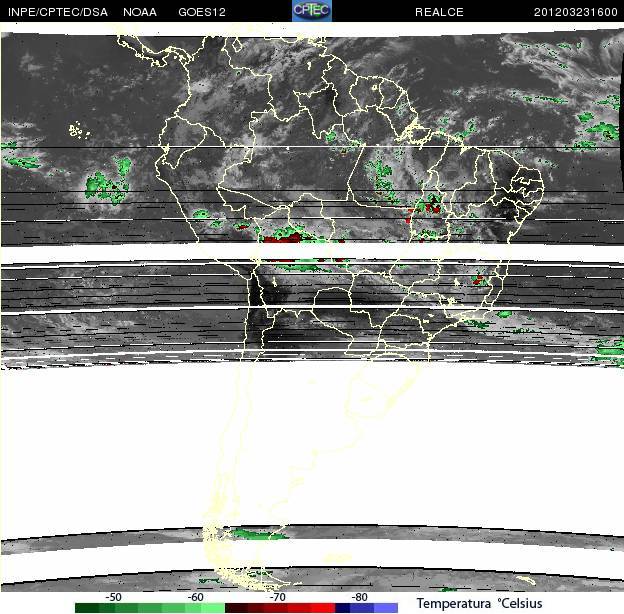Click the CPTEC logo in header

pyautogui.click(x=312, y=11)
